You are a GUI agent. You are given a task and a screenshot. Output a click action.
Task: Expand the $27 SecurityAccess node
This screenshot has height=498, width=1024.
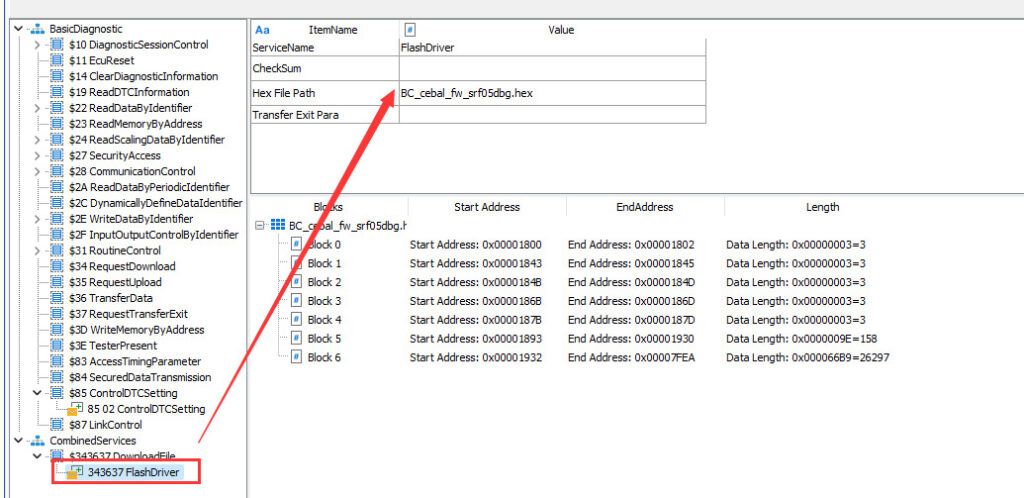tap(38, 156)
